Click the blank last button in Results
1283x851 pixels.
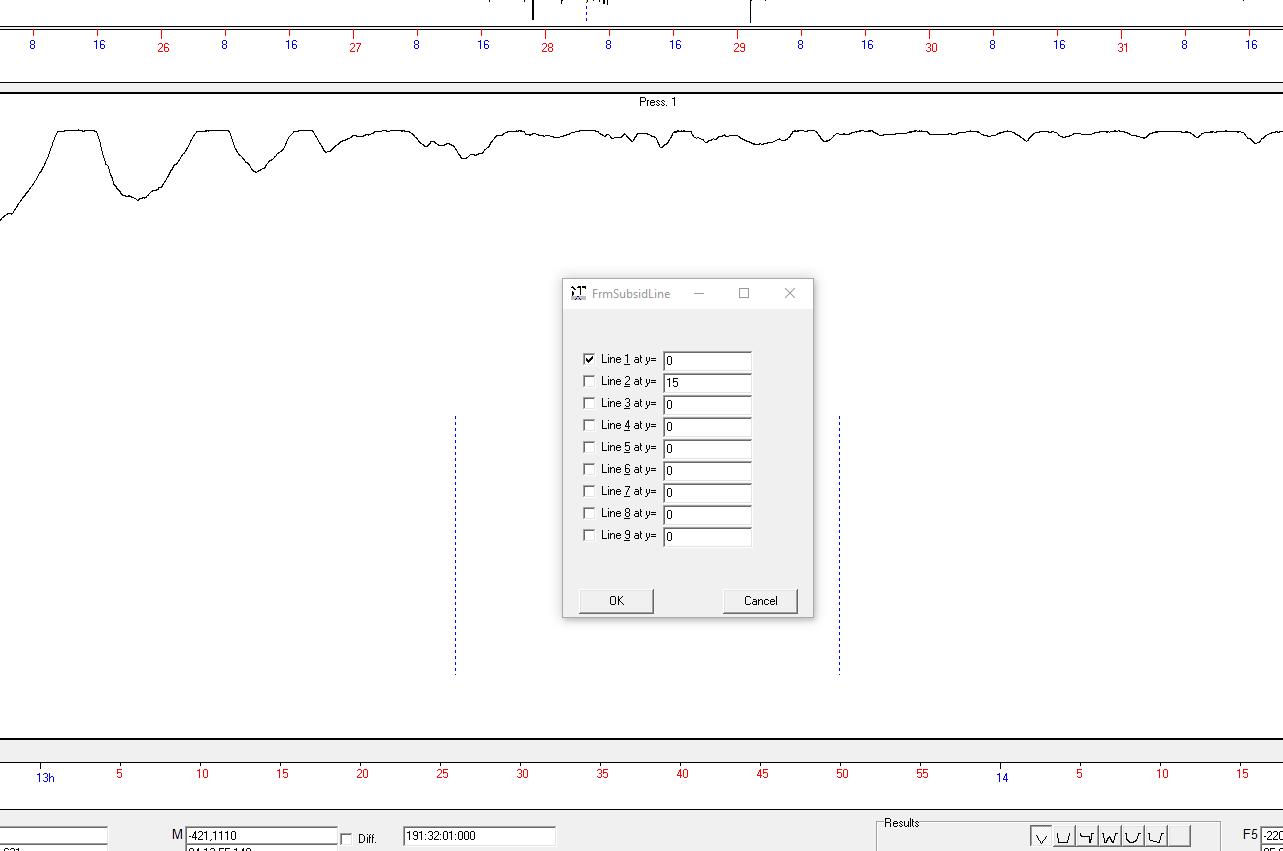click(1180, 837)
